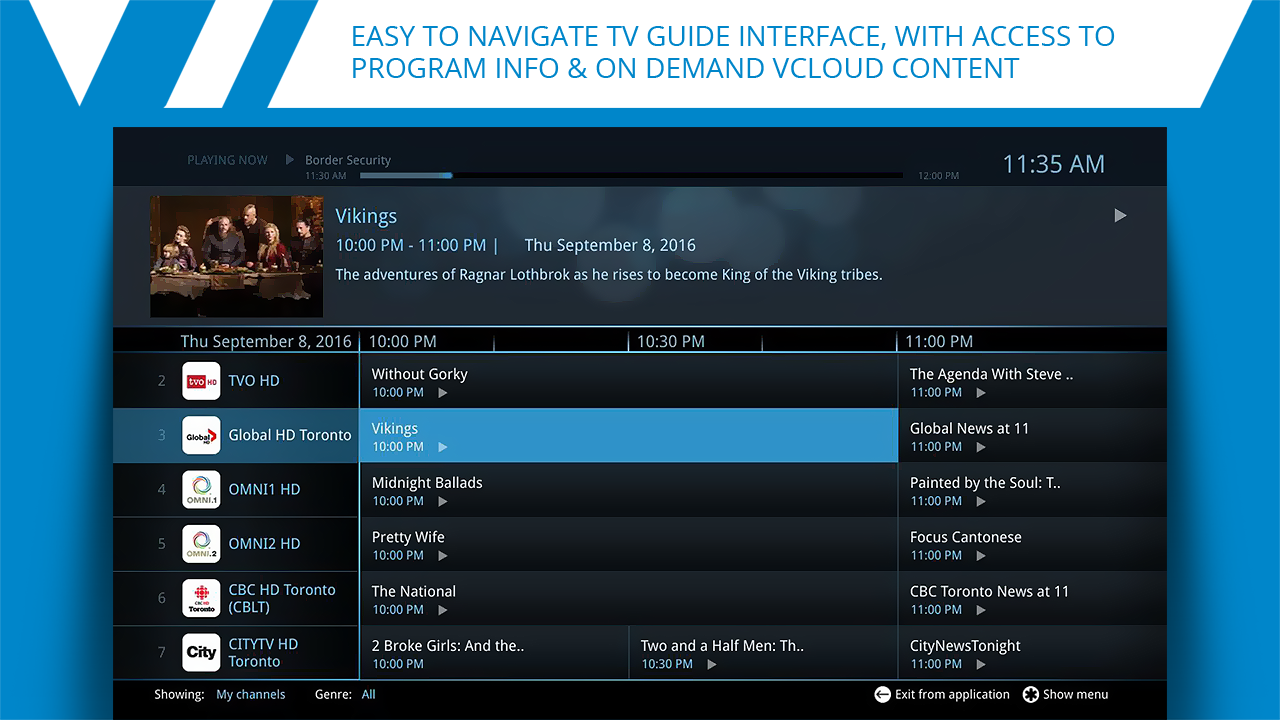Click the Border Security playback progress bar
Screen dimensions: 1280x720
tap(630, 175)
